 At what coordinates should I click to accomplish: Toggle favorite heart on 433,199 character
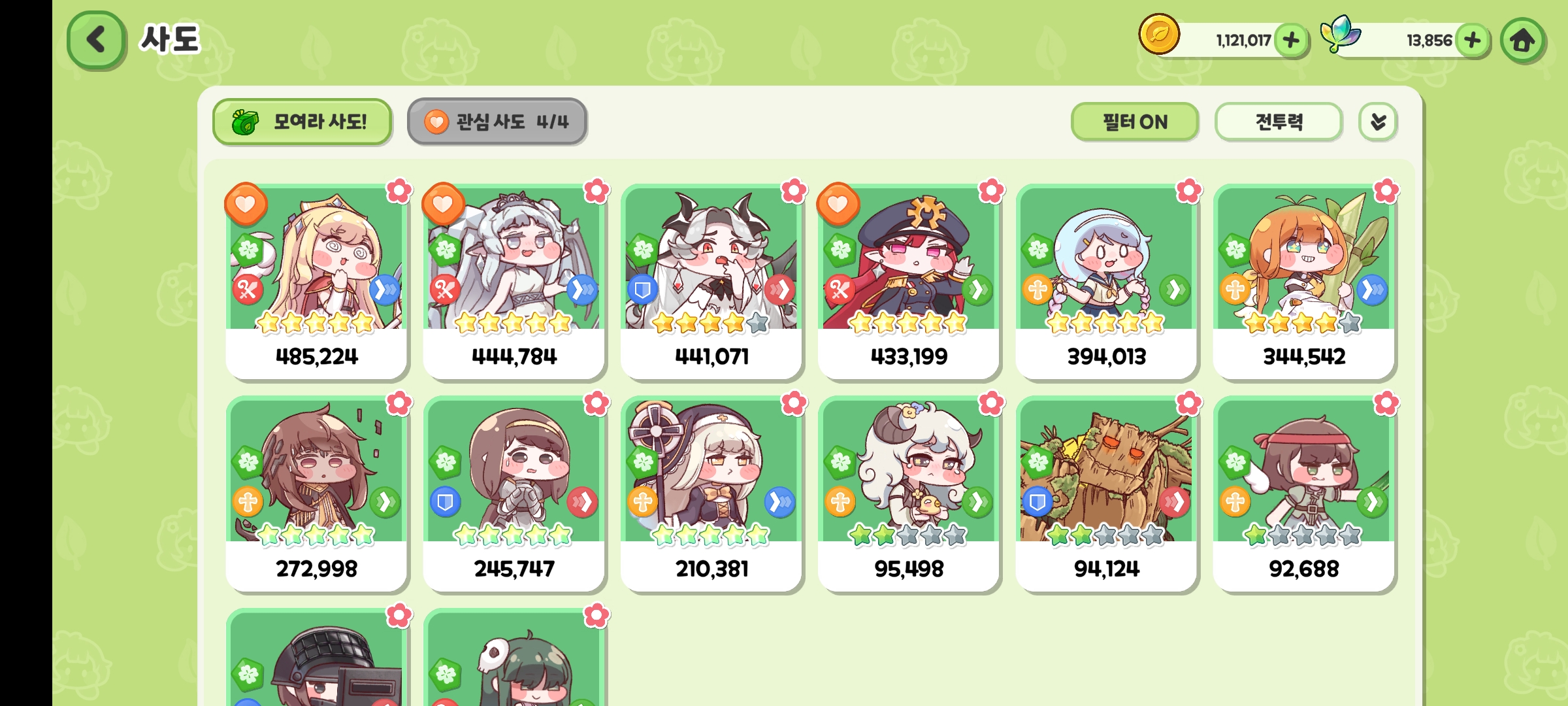838,204
